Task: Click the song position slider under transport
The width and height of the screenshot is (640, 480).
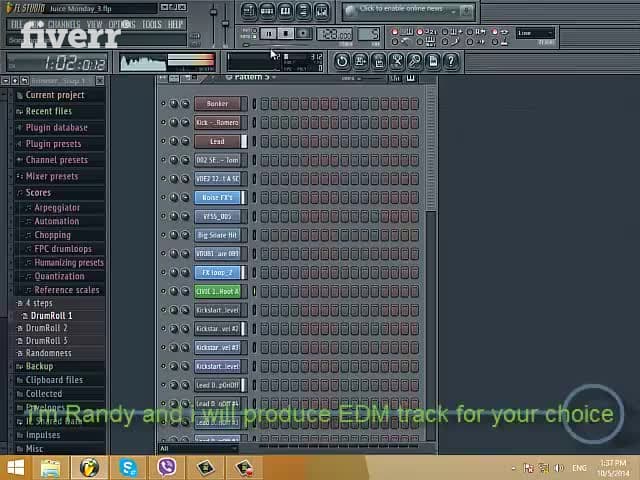Action: pos(278,45)
